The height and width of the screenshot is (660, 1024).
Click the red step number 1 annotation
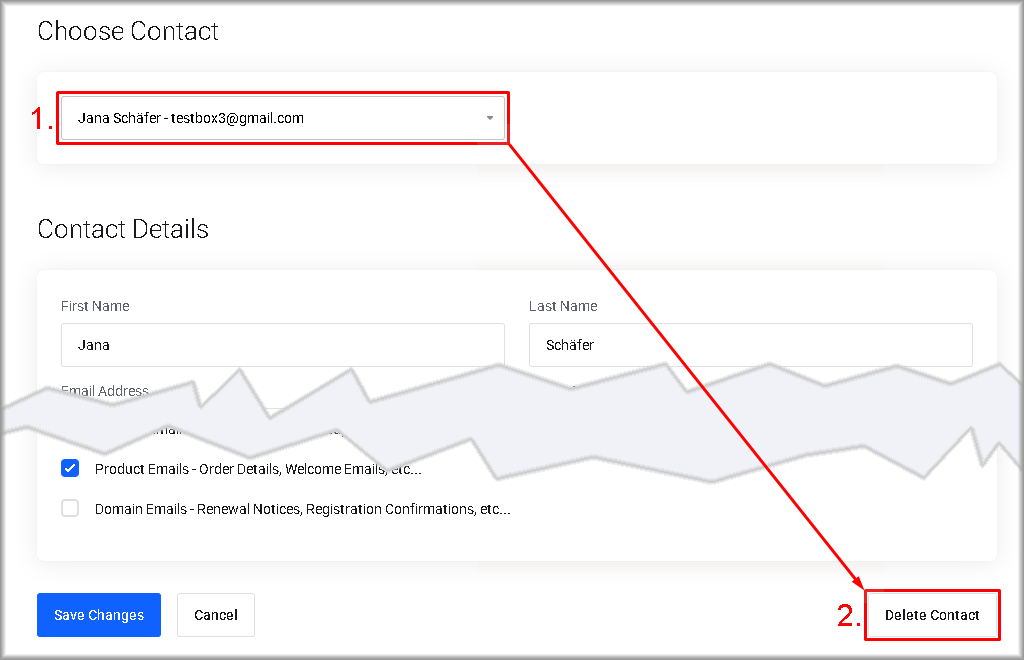pyautogui.click(x=41, y=119)
